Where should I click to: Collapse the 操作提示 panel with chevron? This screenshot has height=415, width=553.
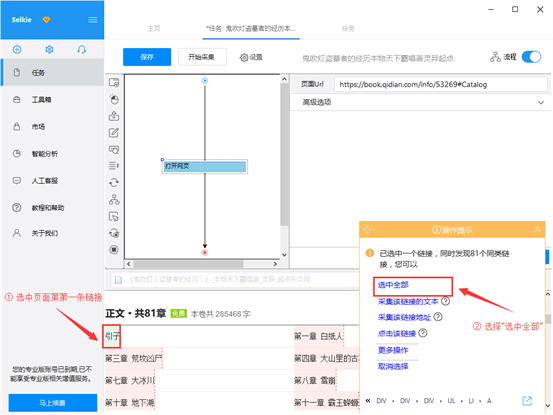click(x=537, y=230)
